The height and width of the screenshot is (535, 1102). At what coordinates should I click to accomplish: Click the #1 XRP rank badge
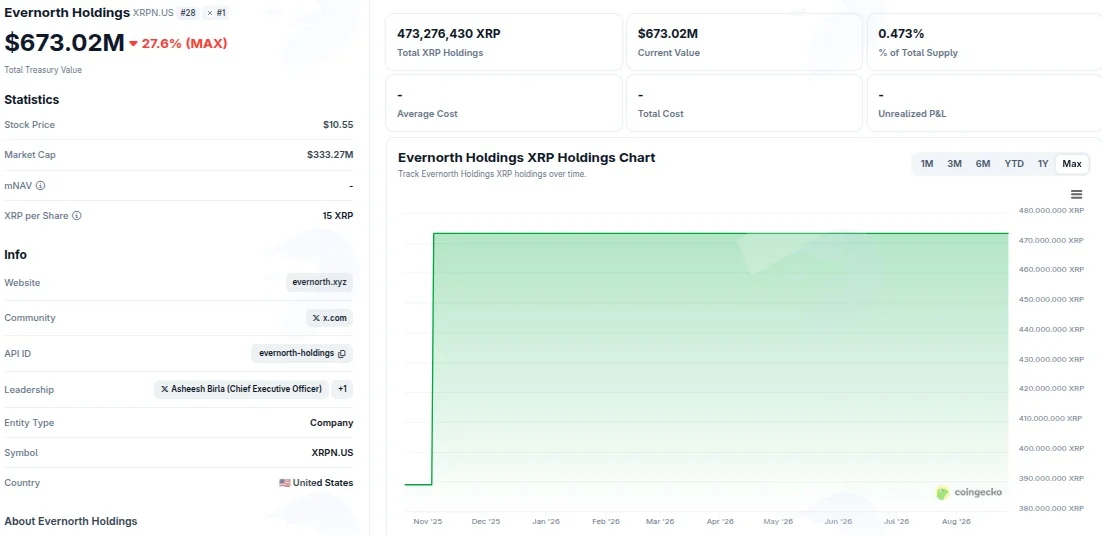coord(216,13)
